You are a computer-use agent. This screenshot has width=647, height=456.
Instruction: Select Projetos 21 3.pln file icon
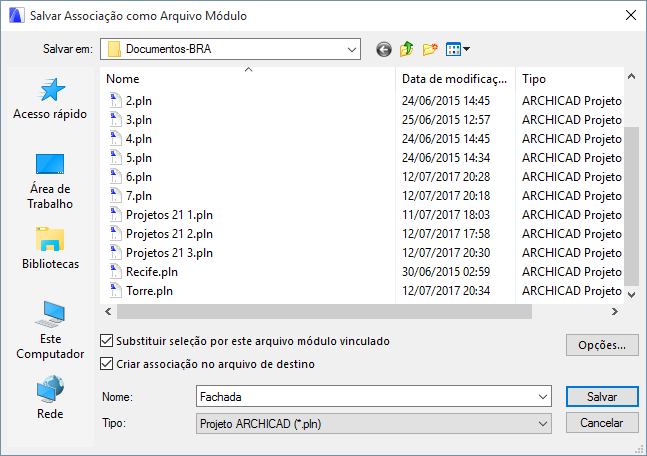pyautogui.click(x=116, y=253)
